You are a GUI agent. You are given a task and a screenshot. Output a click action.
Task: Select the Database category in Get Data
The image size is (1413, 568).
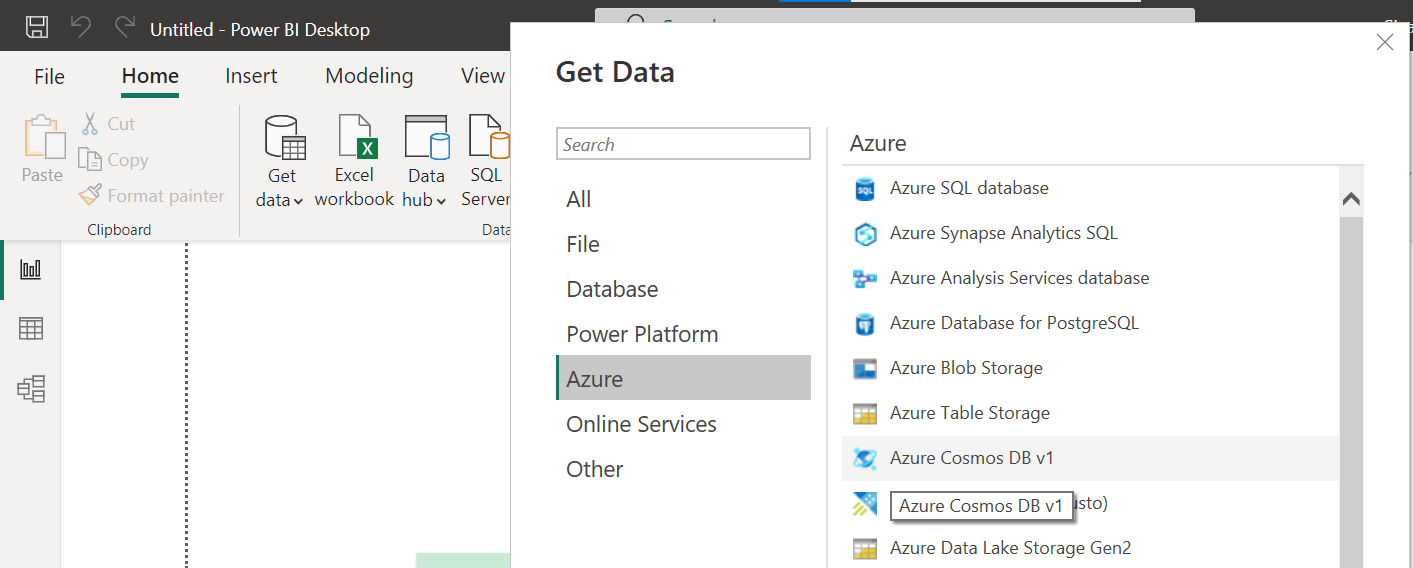click(683, 289)
